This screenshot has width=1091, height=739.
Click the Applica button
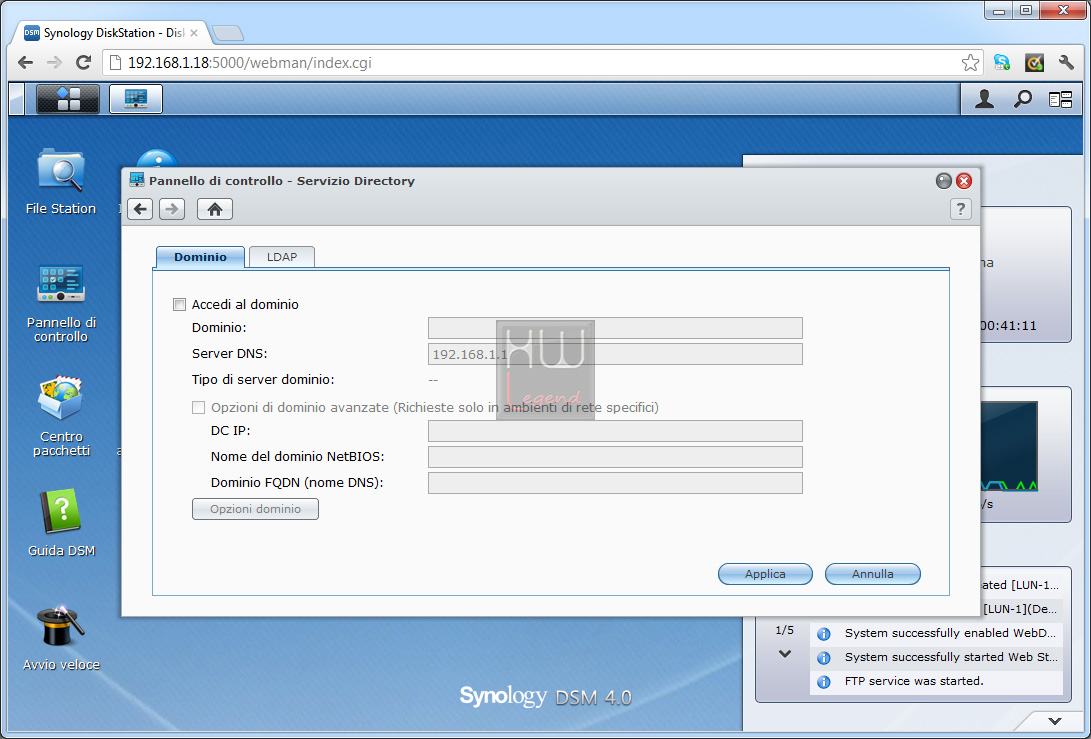tap(765, 574)
